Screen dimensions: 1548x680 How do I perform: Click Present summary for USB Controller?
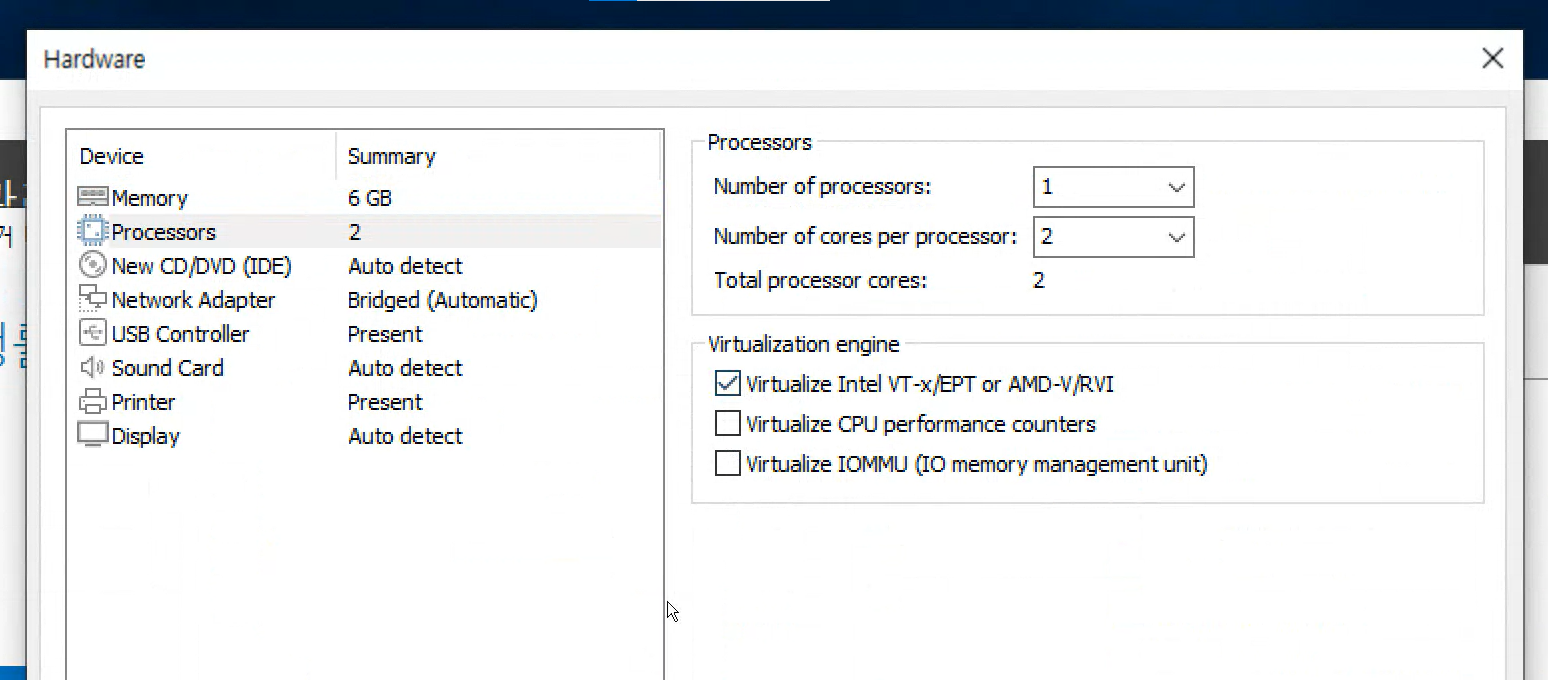click(x=385, y=334)
